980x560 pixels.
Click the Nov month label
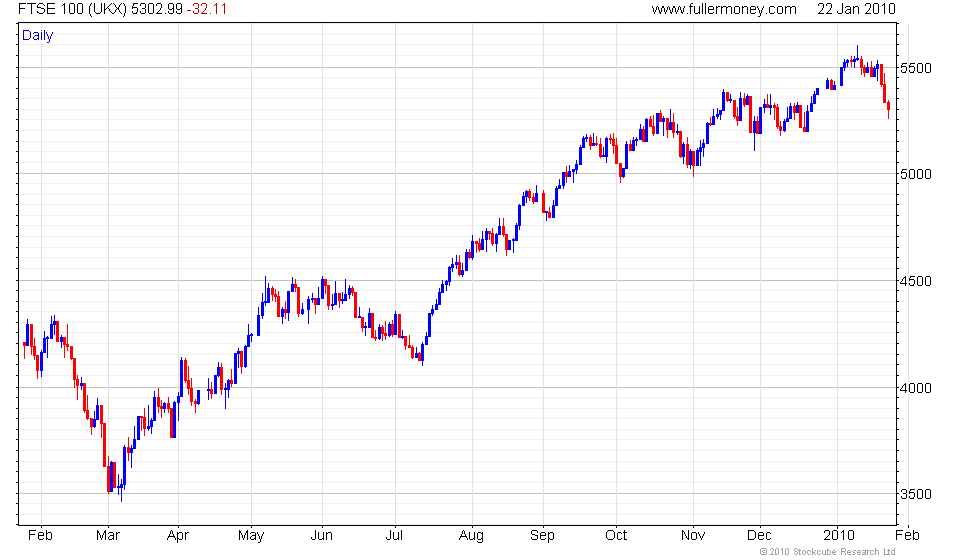[x=692, y=536]
